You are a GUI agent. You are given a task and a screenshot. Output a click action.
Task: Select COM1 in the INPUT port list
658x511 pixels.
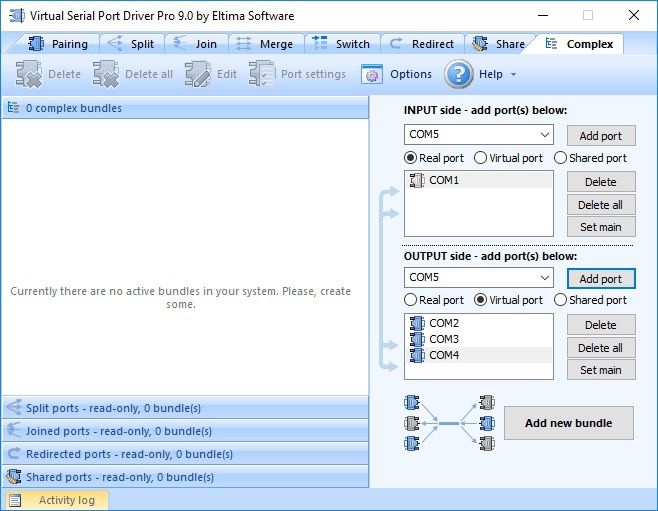(479, 180)
